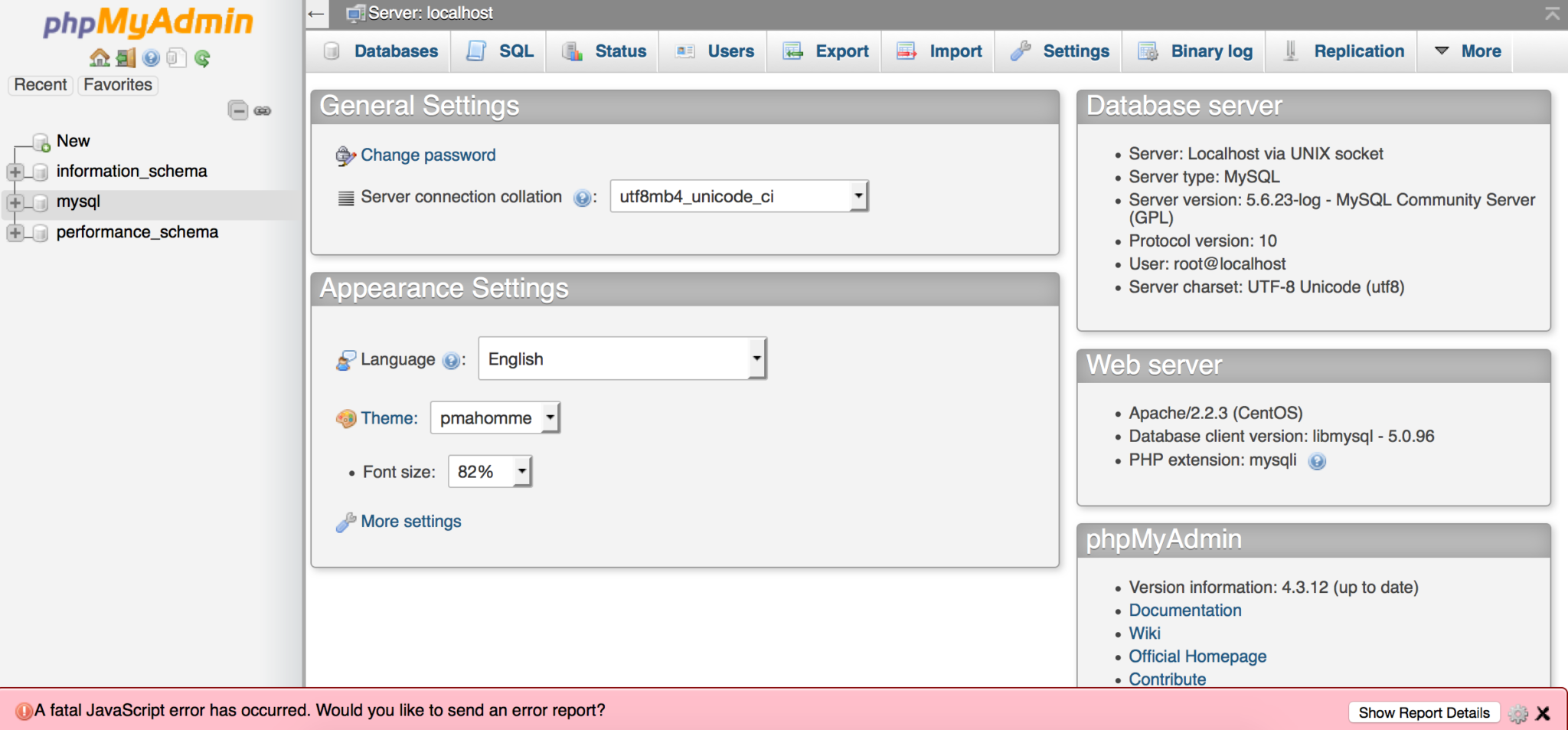Image resolution: width=1568 pixels, height=730 pixels.
Task: Click the sidebar documentation (pages) icon
Action: point(177,58)
